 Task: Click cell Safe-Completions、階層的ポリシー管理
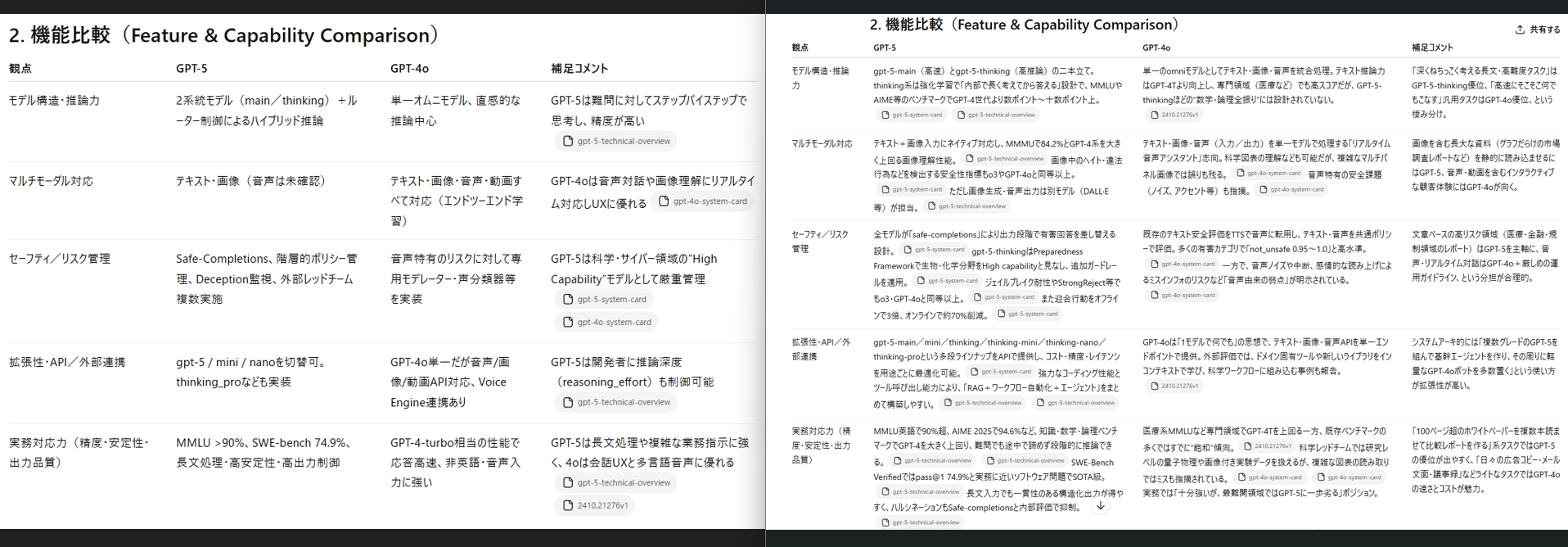266,279
